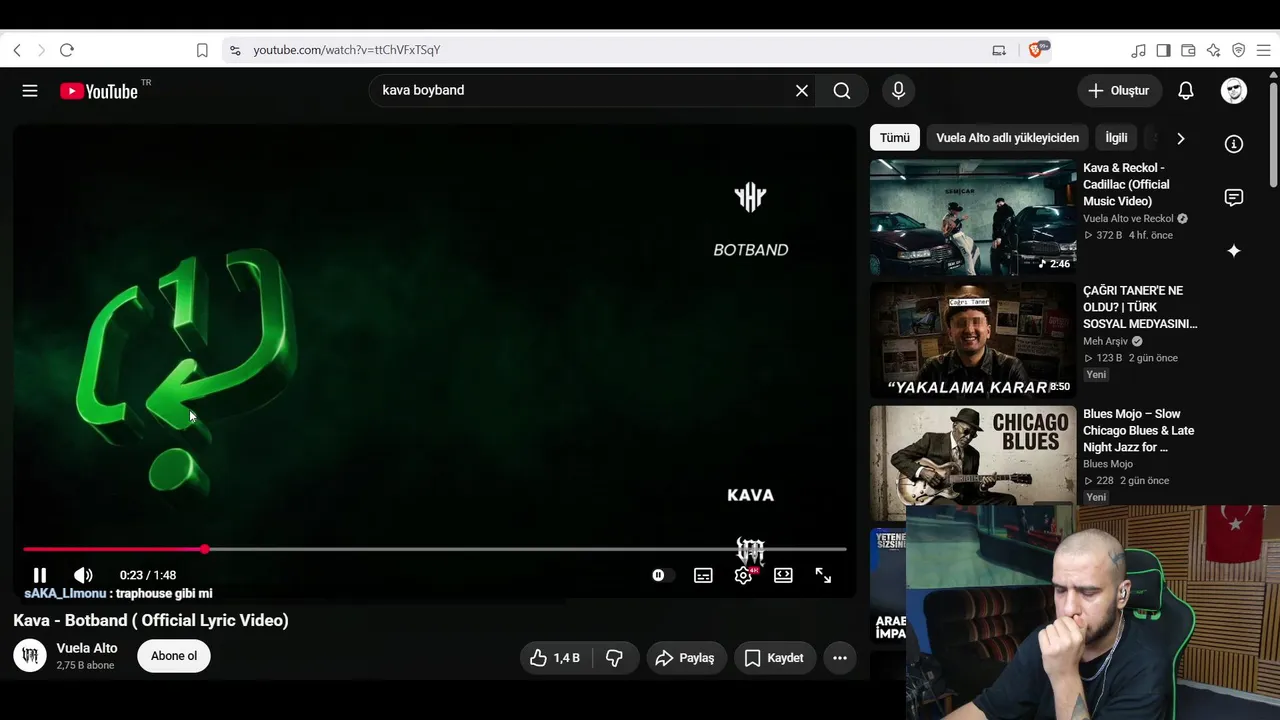1280x720 pixels.
Task: Go back in browser history
Action: point(17,50)
